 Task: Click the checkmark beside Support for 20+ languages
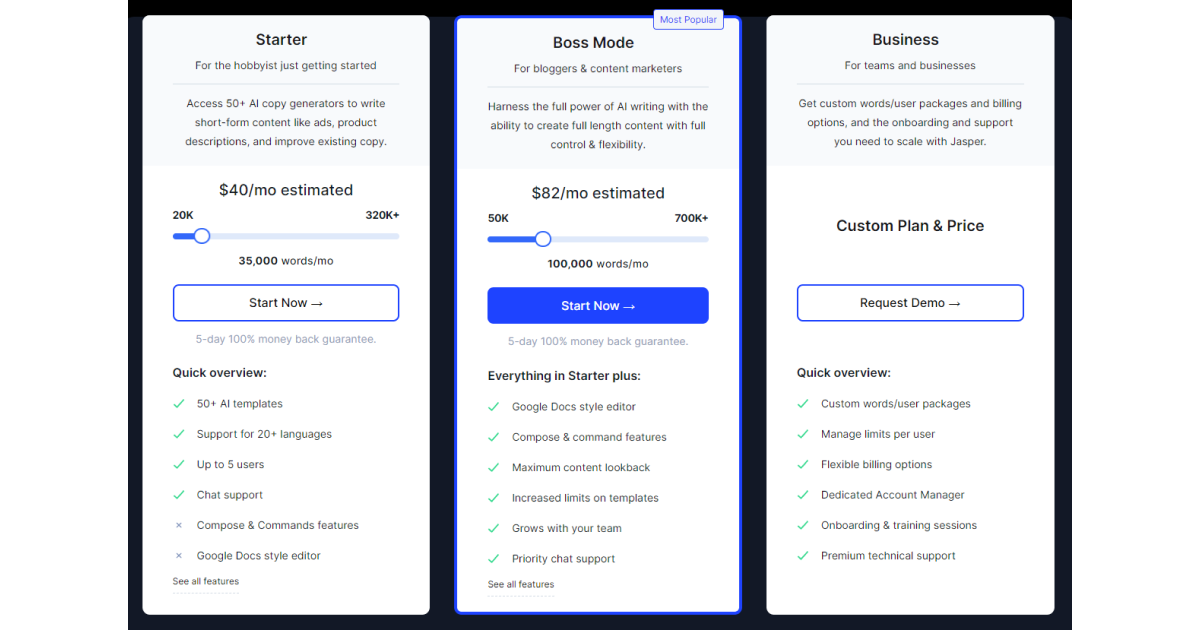point(179,434)
